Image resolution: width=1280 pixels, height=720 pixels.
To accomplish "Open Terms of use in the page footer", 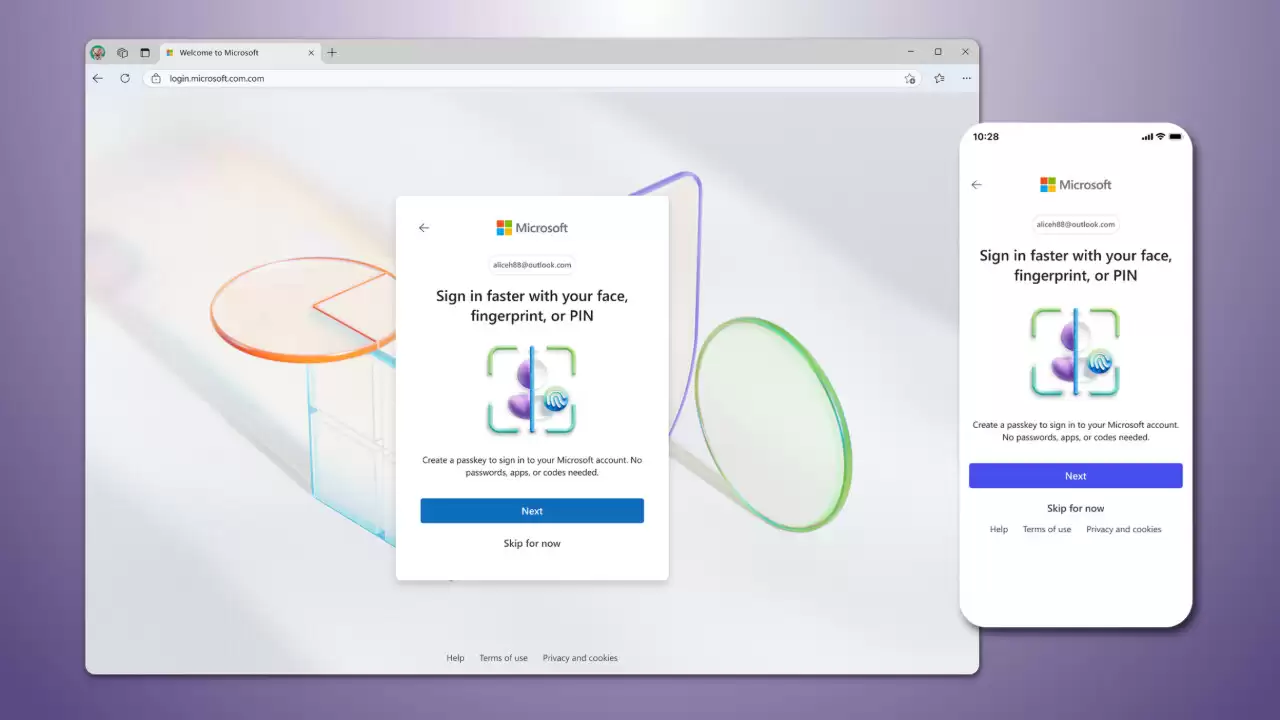I will pyautogui.click(x=503, y=658).
